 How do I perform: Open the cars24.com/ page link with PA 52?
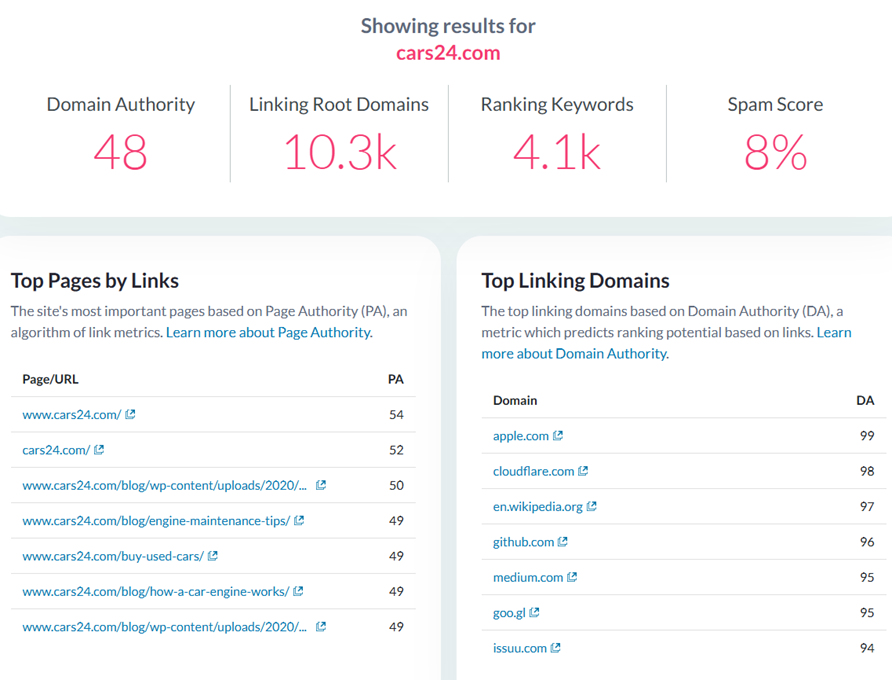click(x=56, y=450)
